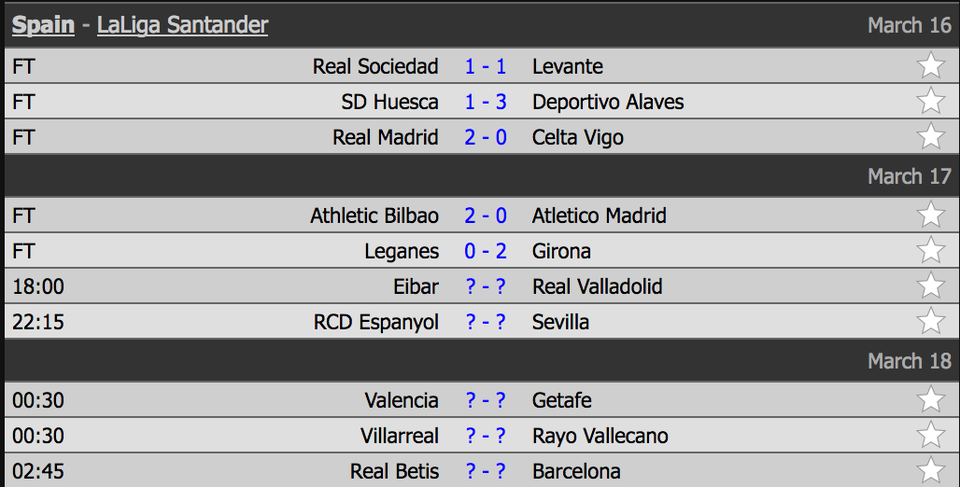Viewport: 960px width, 487px height.
Task: Click the SD Huesca 1 - 3 score
Action: tap(485, 102)
